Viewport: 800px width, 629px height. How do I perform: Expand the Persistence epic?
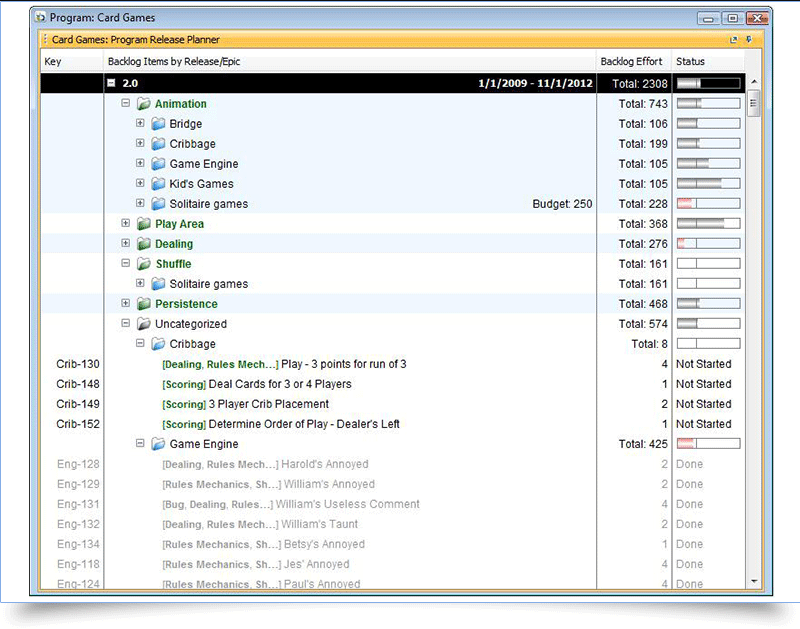pyautogui.click(x=126, y=304)
